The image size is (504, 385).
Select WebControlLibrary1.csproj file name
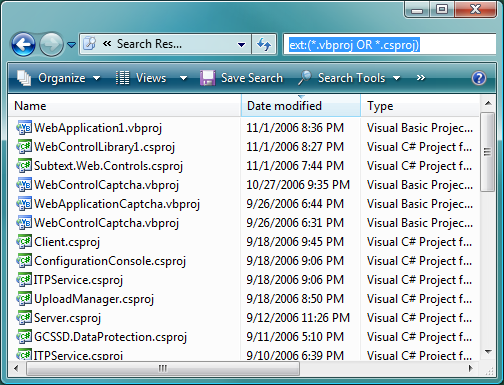tap(104, 147)
